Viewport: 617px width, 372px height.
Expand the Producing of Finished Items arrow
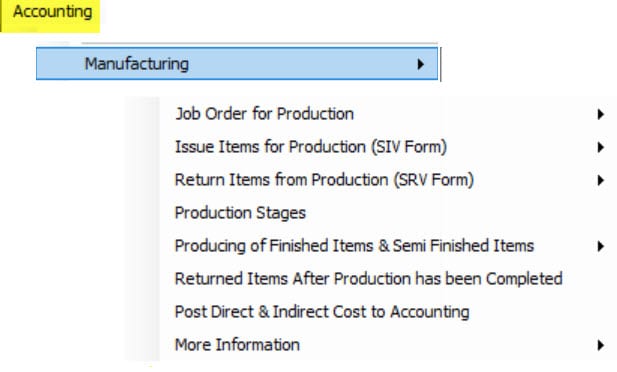pyautogui.click(x=600, y=246)
